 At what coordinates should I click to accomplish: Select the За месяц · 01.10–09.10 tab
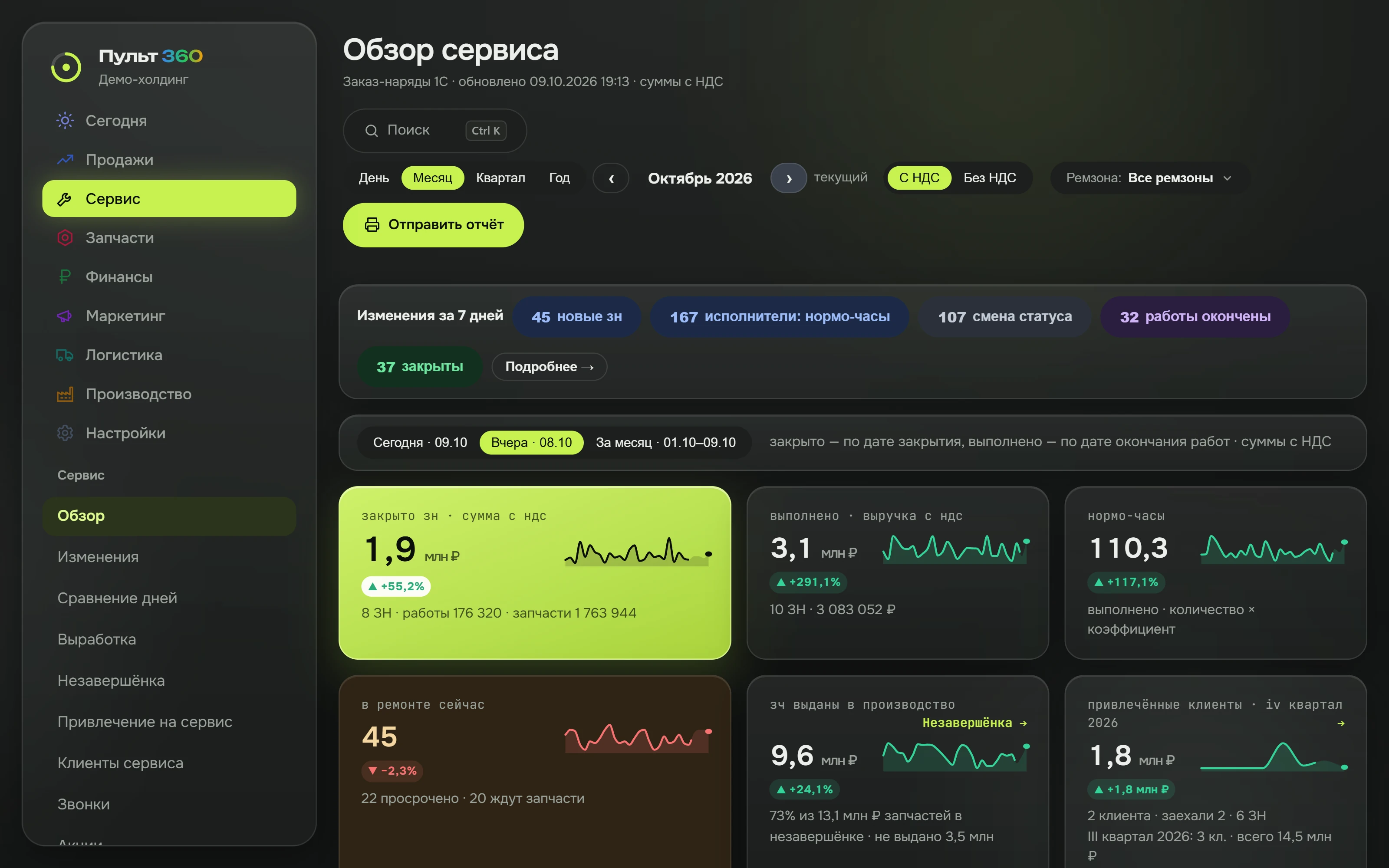[x=666, y=443]
